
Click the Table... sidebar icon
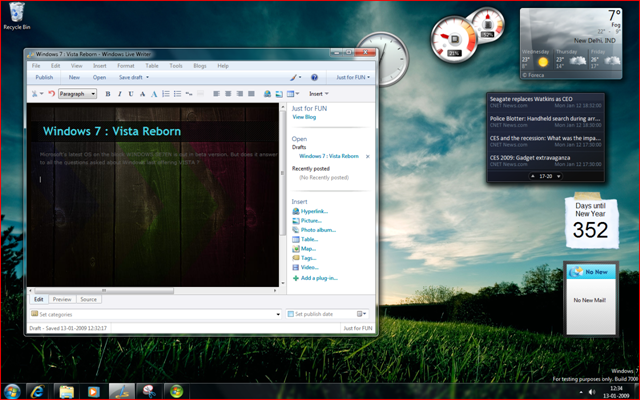tap(296, 239)
